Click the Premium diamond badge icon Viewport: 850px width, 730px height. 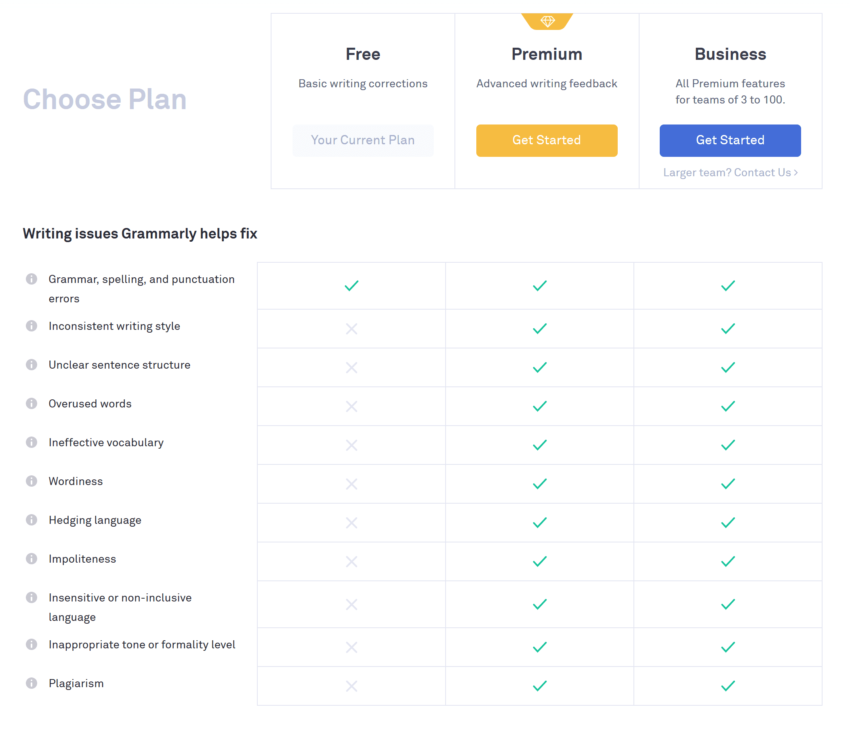click(x=547, y=19)
